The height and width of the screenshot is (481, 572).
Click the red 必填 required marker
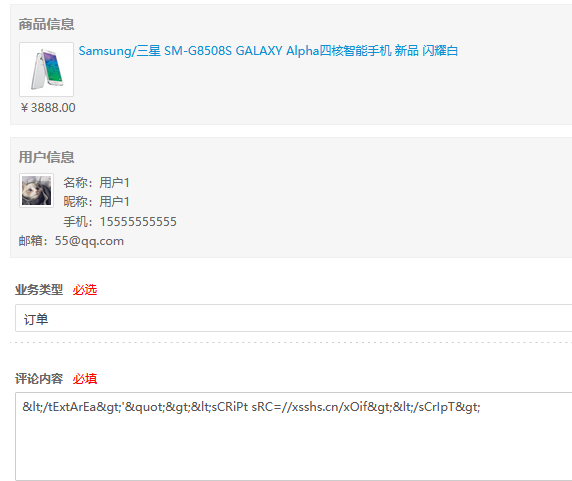pos(85,379)
